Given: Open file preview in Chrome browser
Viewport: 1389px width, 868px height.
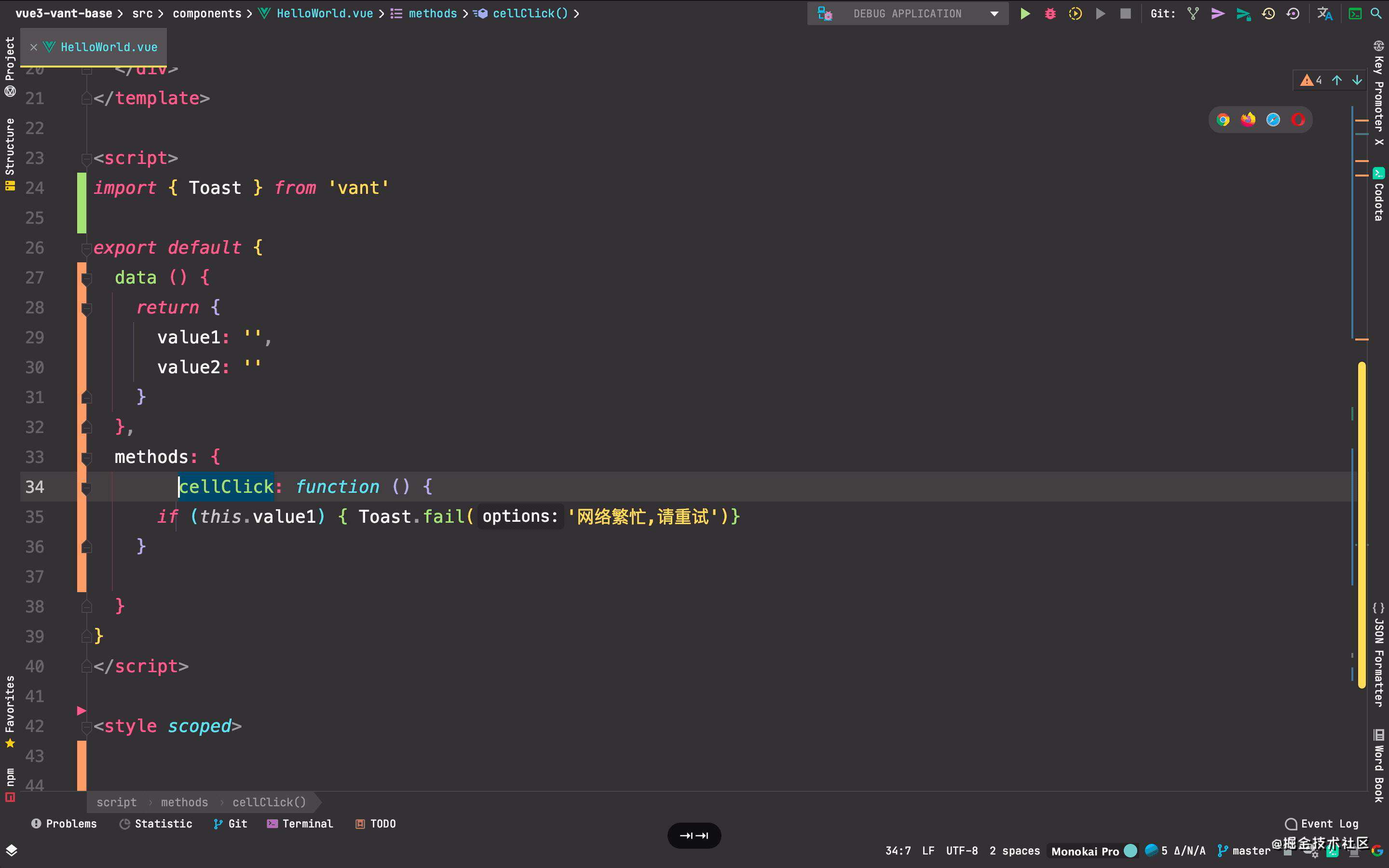Looking at the screenshot, I should point(1223,120).
